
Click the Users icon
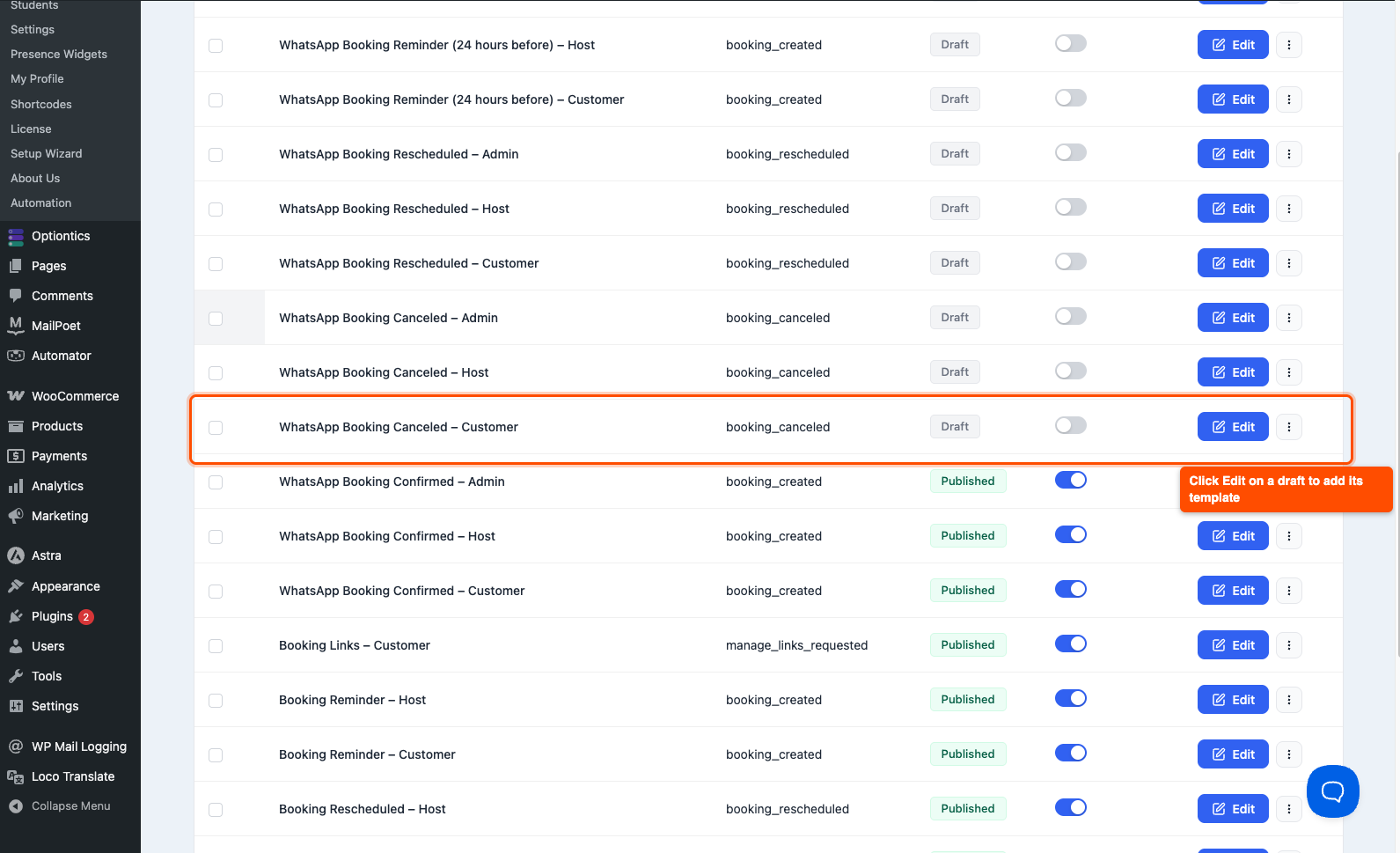16,646
